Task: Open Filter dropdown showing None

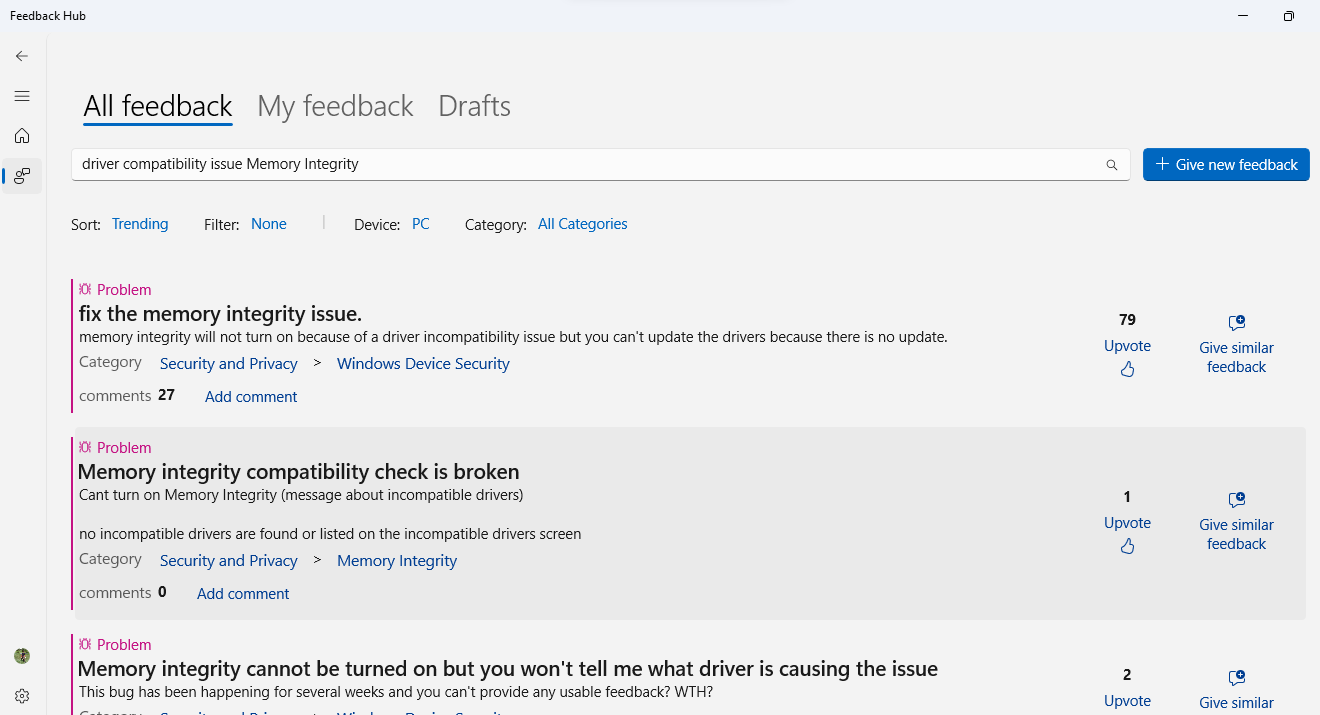Action: 269,224
